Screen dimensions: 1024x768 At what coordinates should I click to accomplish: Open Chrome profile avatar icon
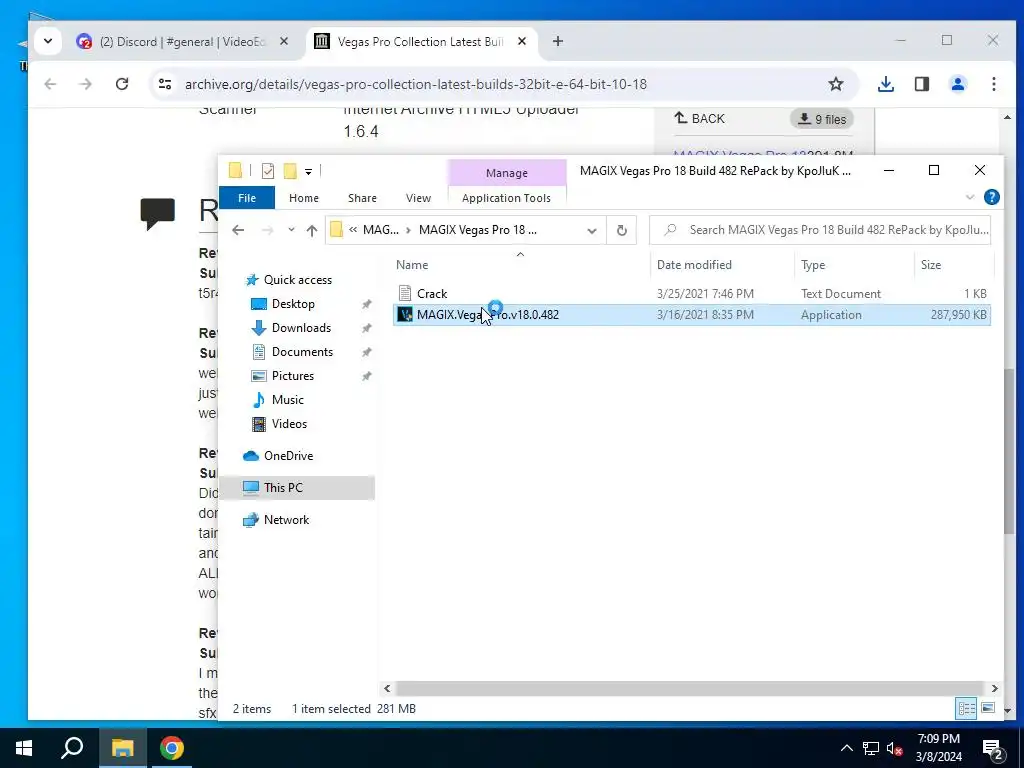pos(957,84)
